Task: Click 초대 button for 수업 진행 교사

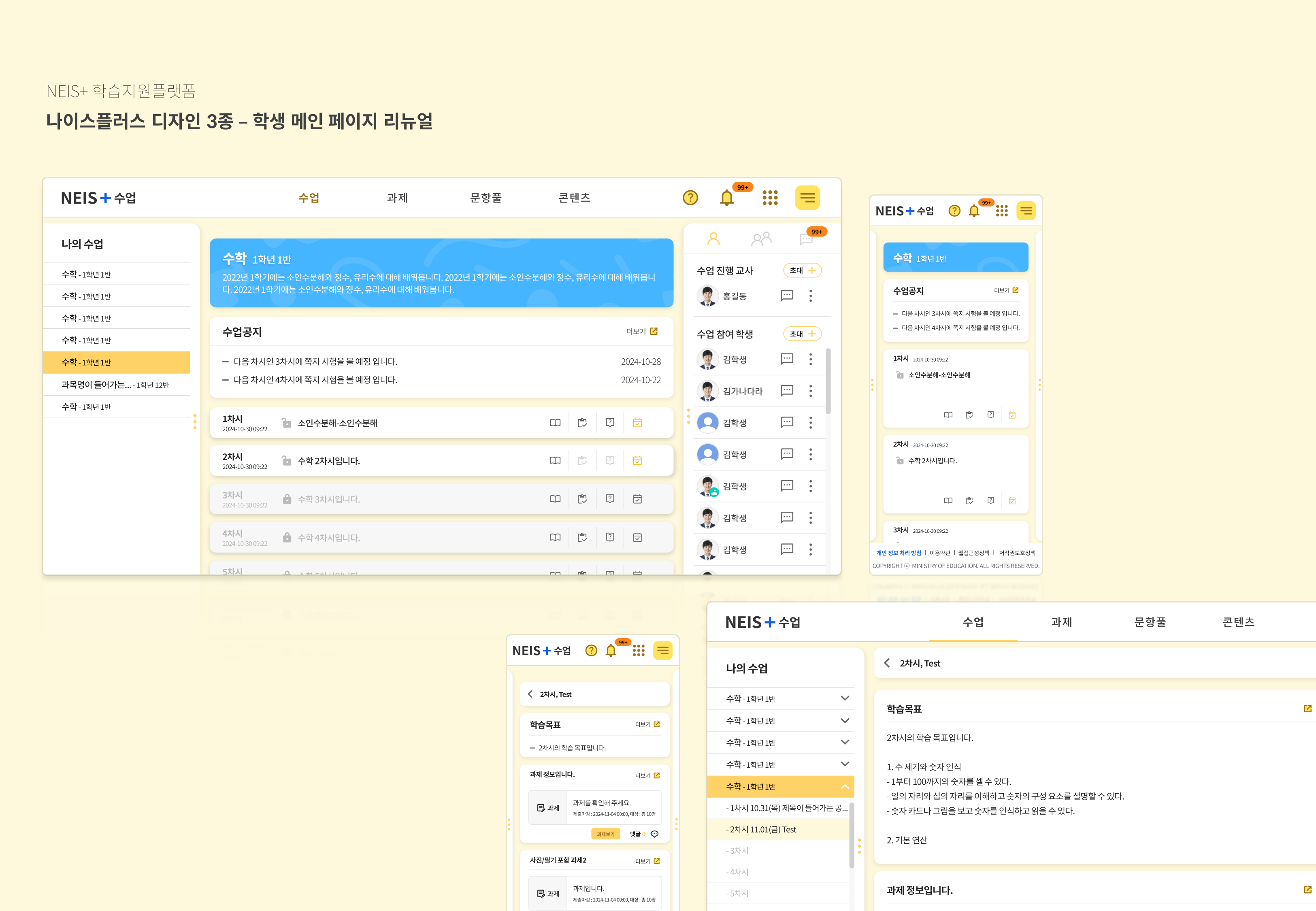Action: tap(802, 270)
